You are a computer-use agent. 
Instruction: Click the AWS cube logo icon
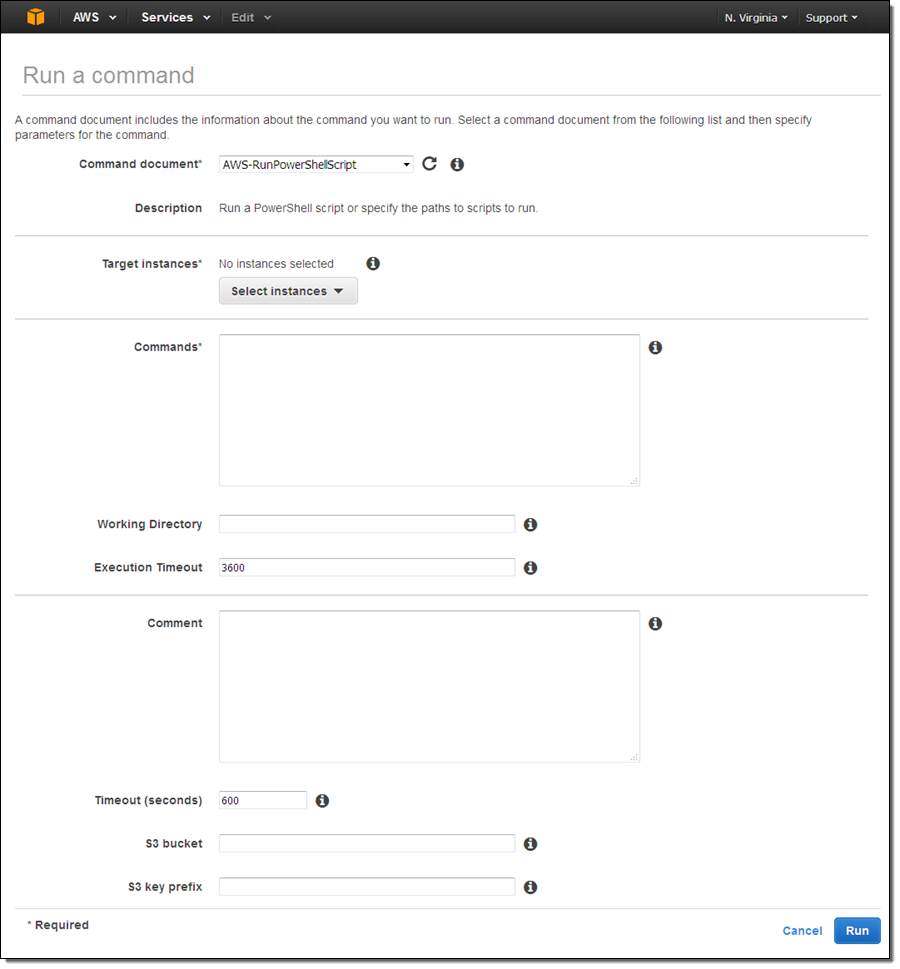(x=36, y=17)
